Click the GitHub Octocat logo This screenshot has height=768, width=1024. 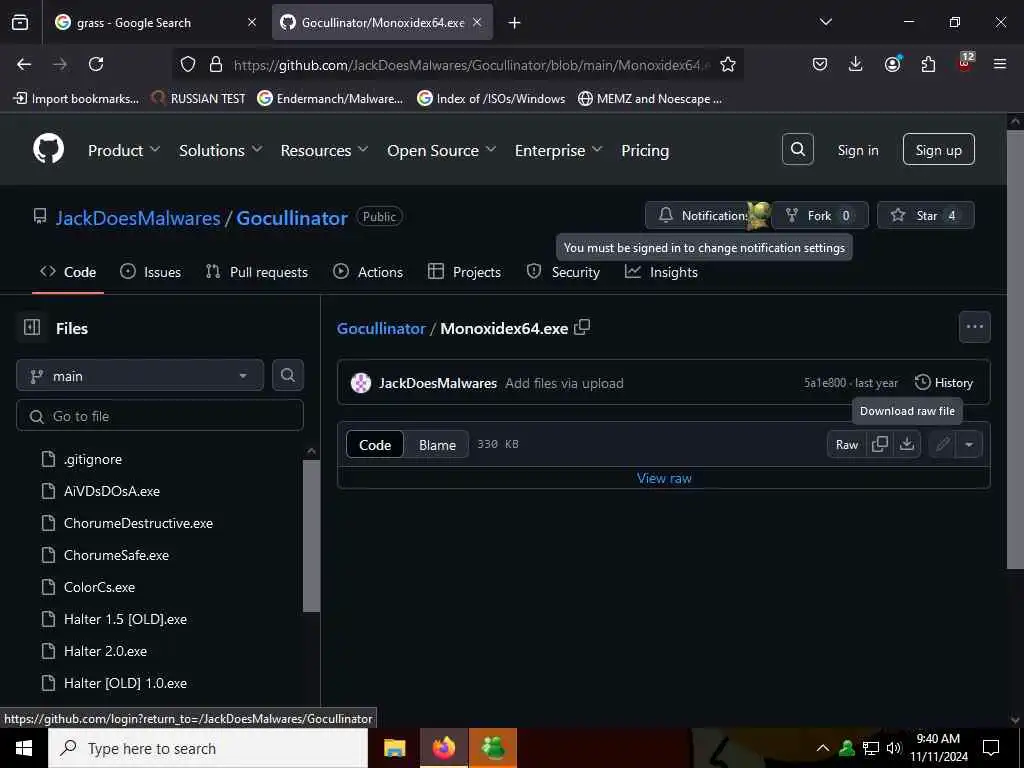(x=48, y=150)
